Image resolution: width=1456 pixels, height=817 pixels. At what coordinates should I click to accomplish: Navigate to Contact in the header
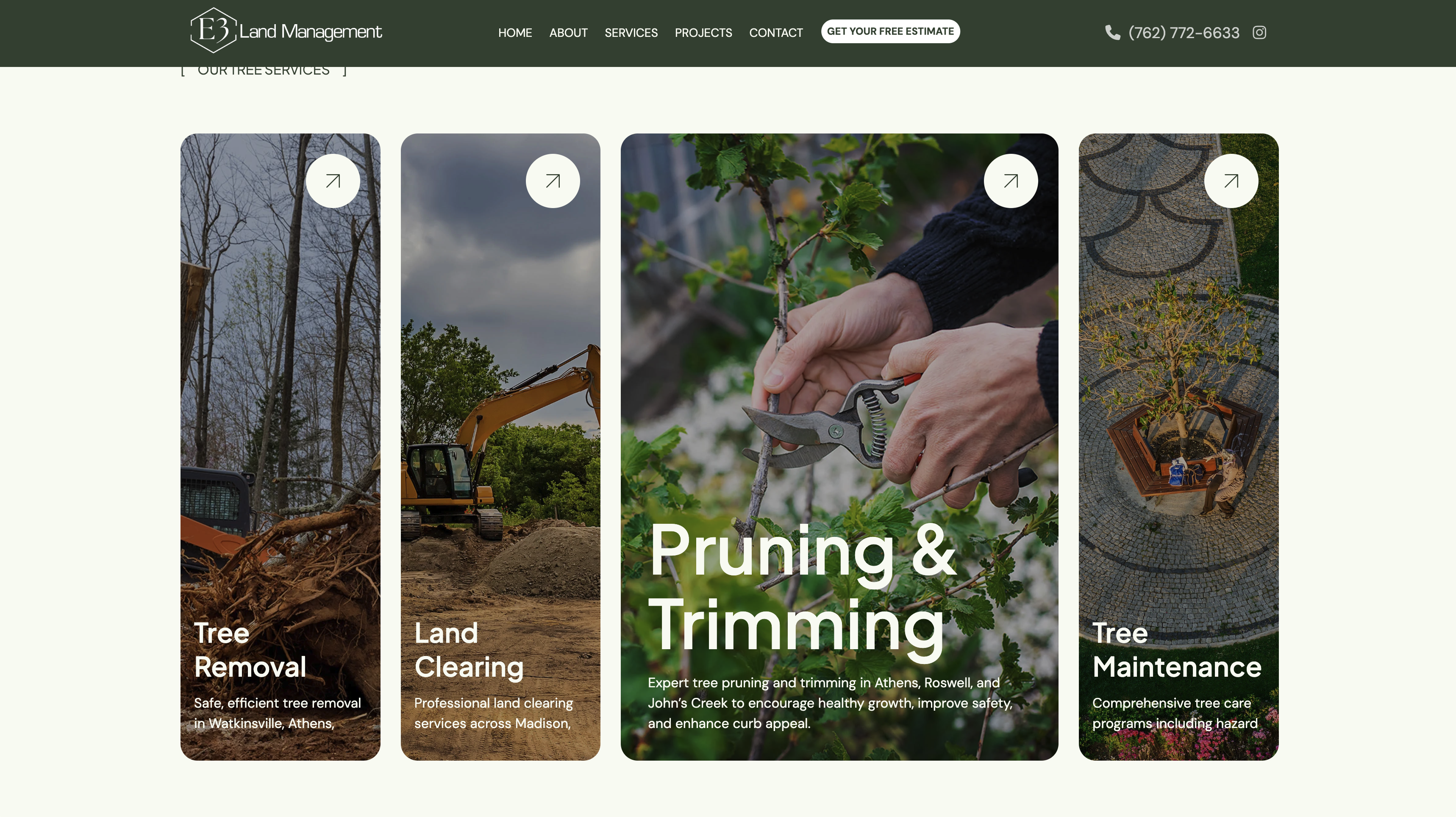775,33
